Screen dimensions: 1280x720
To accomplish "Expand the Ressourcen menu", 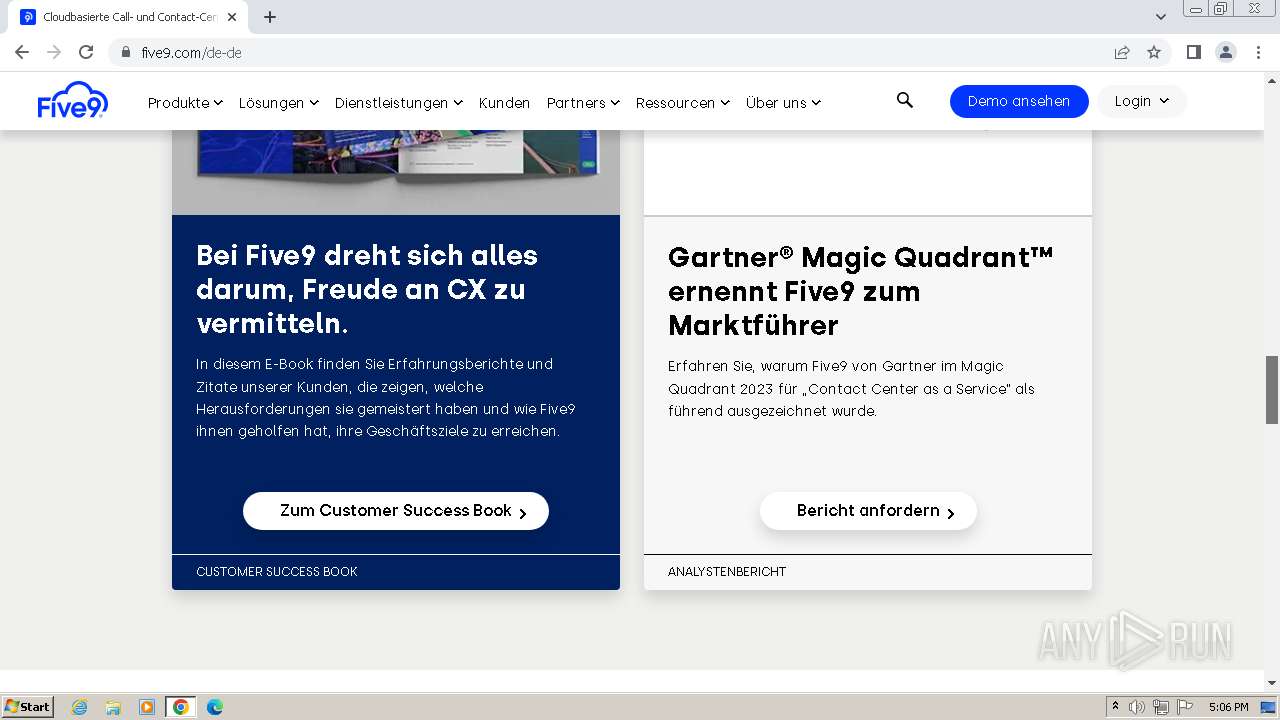I will [683, 102].
